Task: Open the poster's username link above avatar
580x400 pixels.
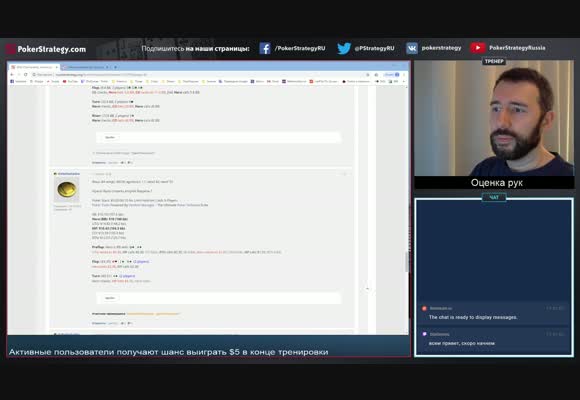Action: tap(68, 174)
